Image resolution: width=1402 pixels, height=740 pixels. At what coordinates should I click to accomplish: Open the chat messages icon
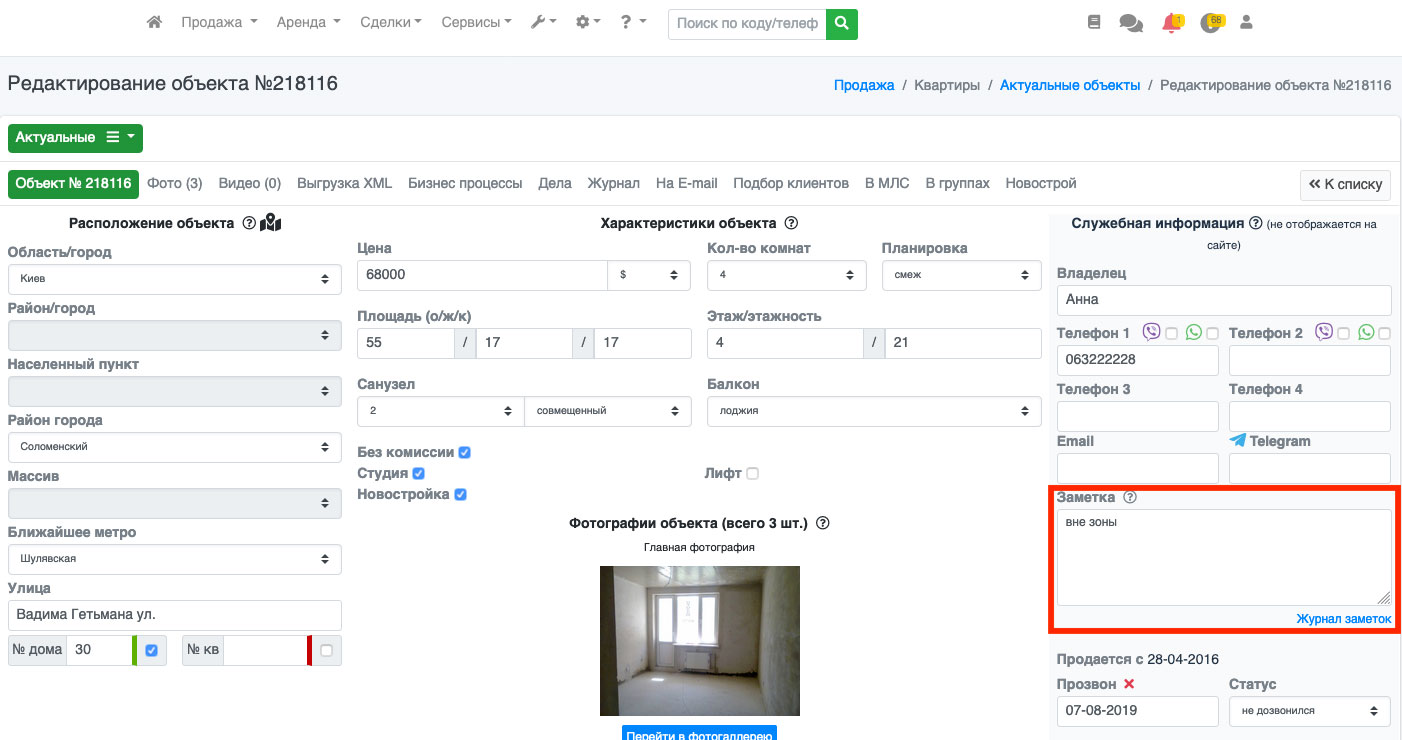[1131, 23]
